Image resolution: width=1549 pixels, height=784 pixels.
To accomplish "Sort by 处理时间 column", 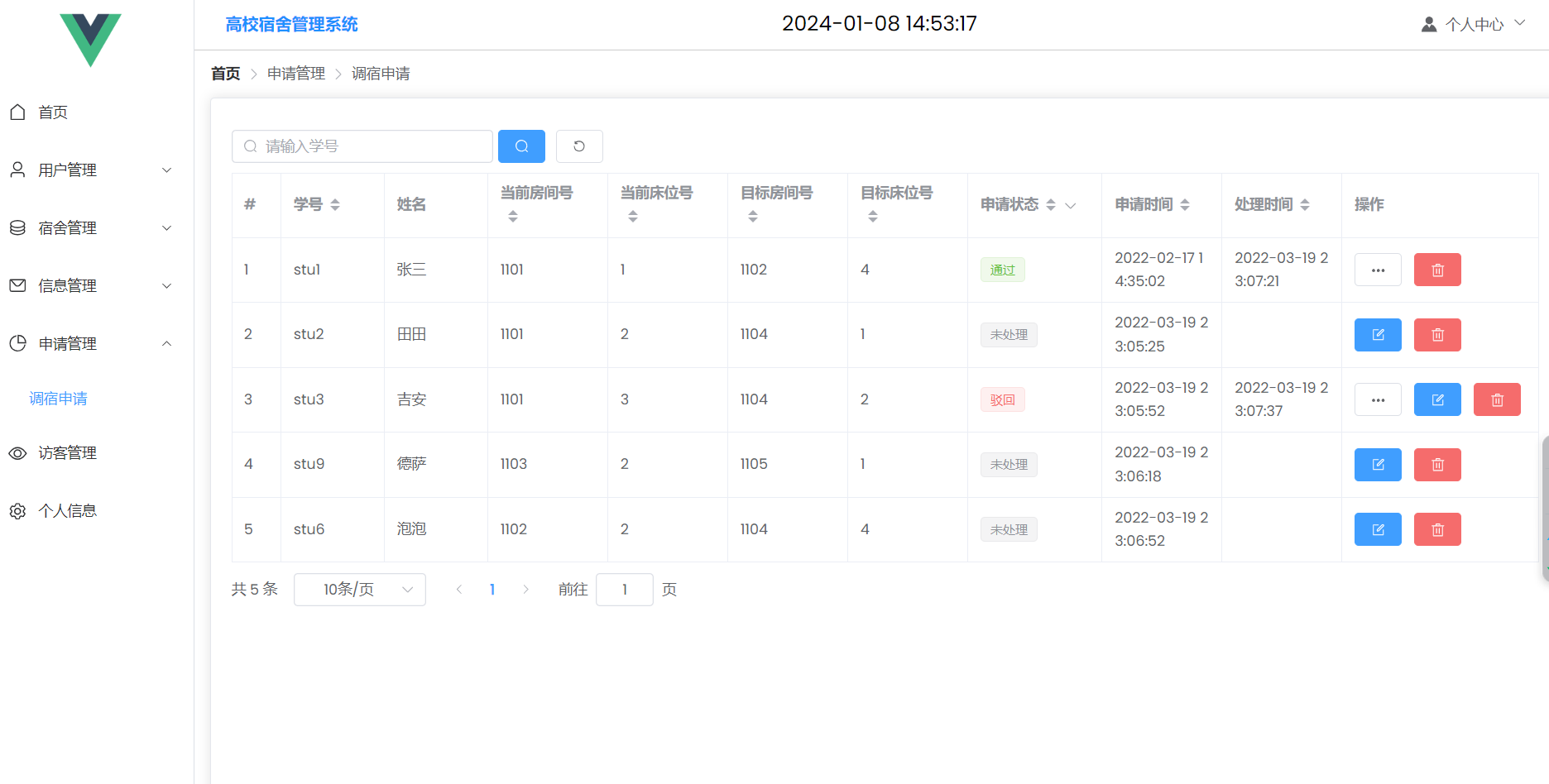I will coord(1305,204).
